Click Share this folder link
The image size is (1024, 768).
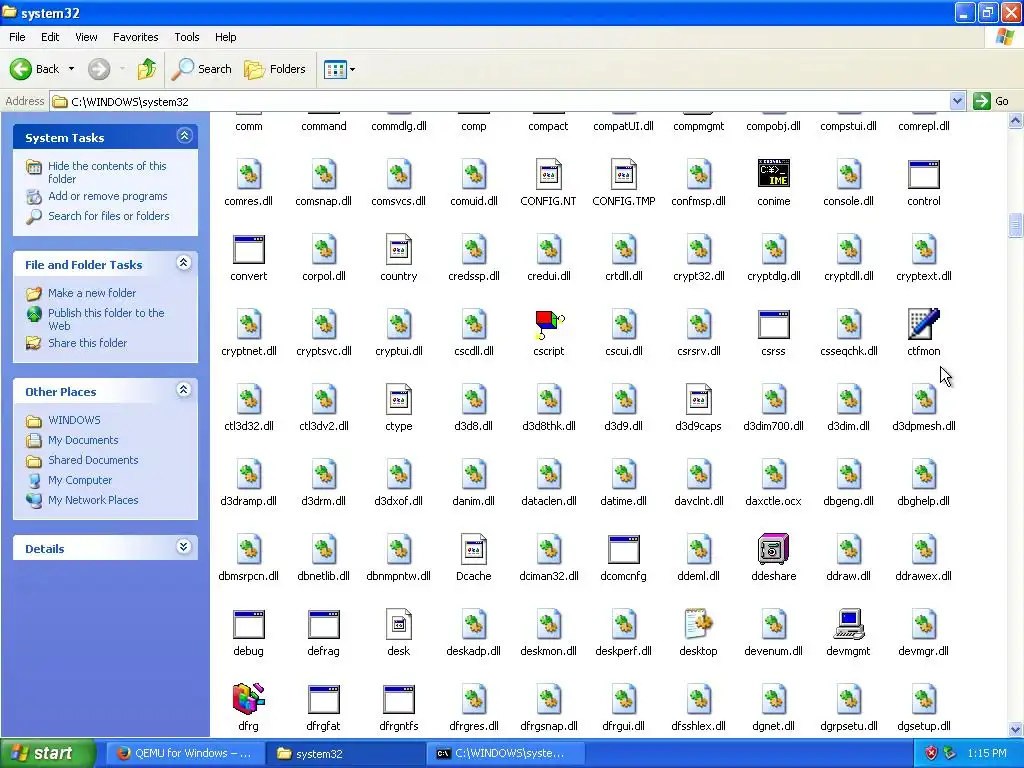tap(88, 343)
